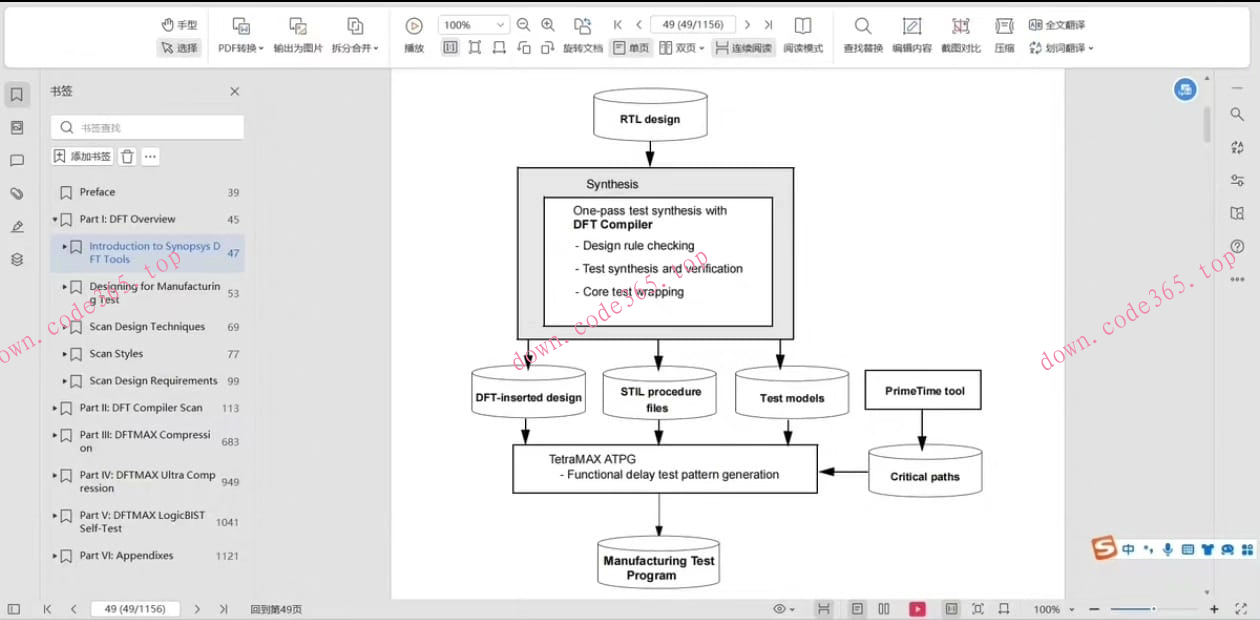The width and height of the screenshot is (1260, 620).
Task: Toggle Continuous Reading (连续阅读) mode
Action: [743, 48]
